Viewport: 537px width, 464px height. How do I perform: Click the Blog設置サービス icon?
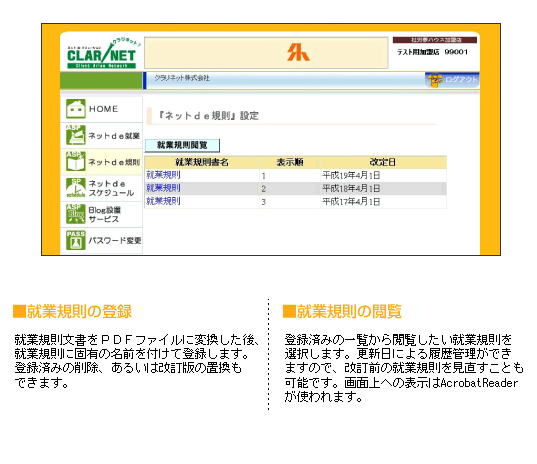(75, 214)
